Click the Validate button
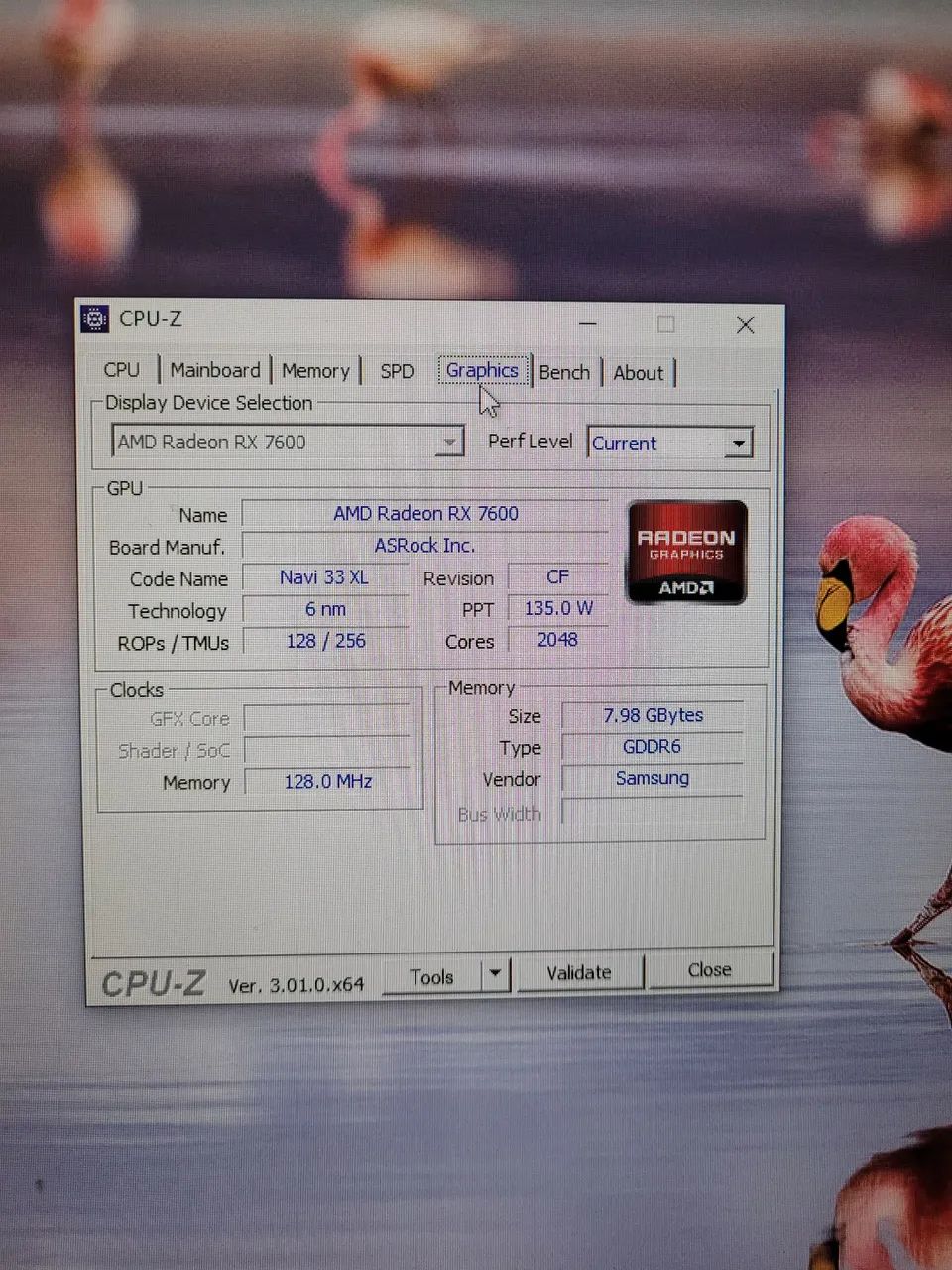 click(579, 973)
